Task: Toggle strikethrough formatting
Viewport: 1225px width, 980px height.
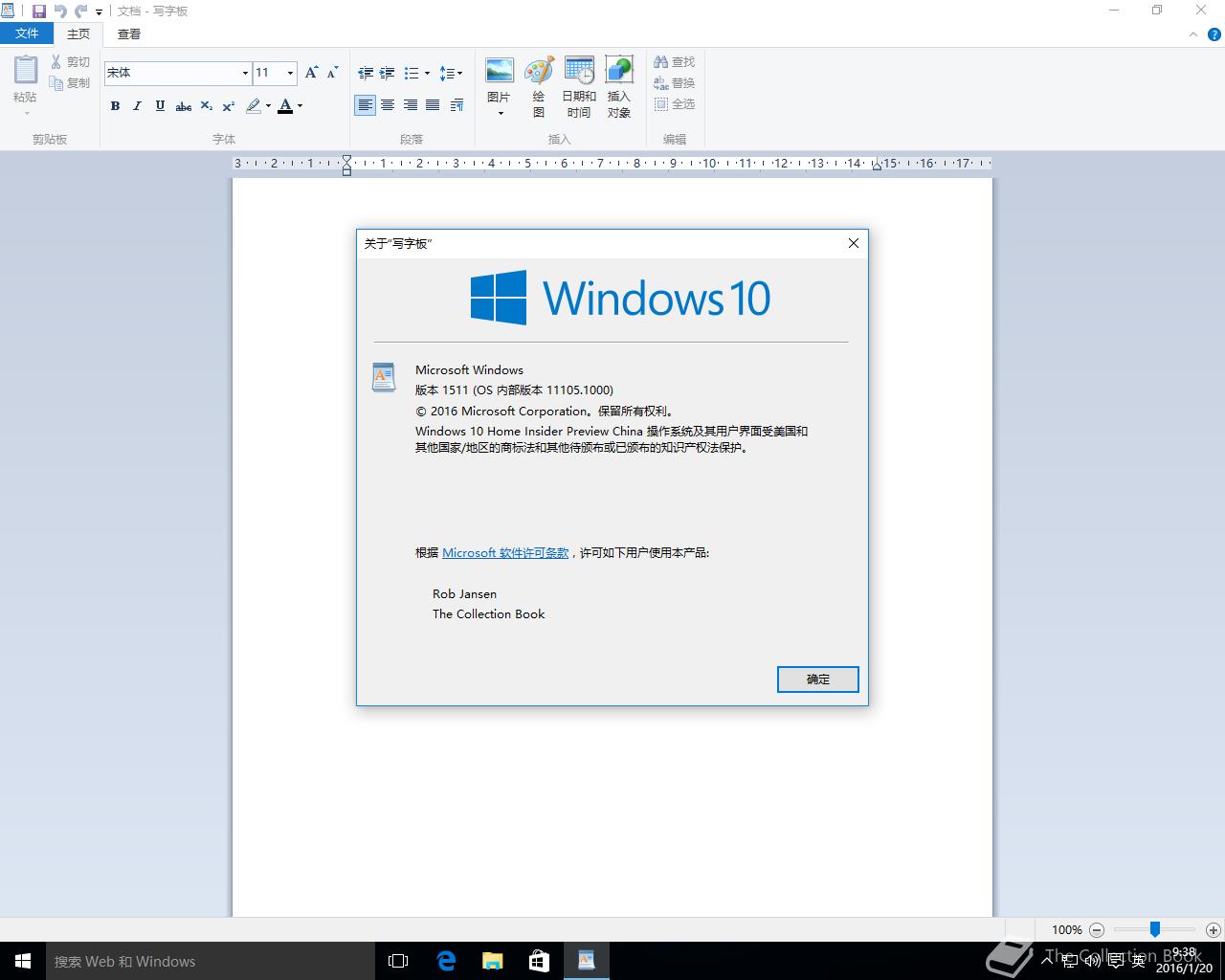Action: [184, 106]
